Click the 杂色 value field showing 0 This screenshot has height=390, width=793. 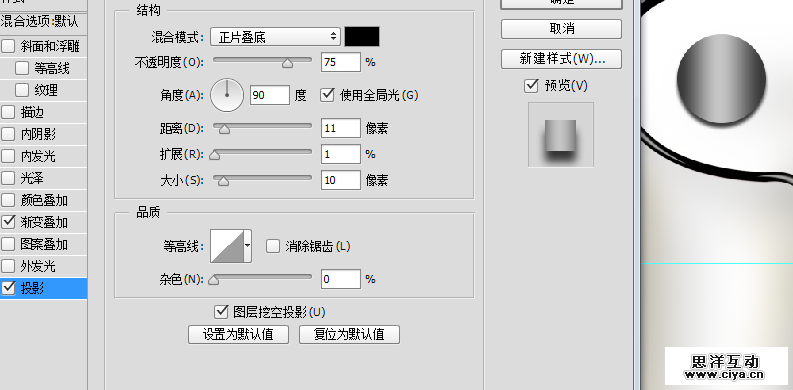(x=341, y=279)
